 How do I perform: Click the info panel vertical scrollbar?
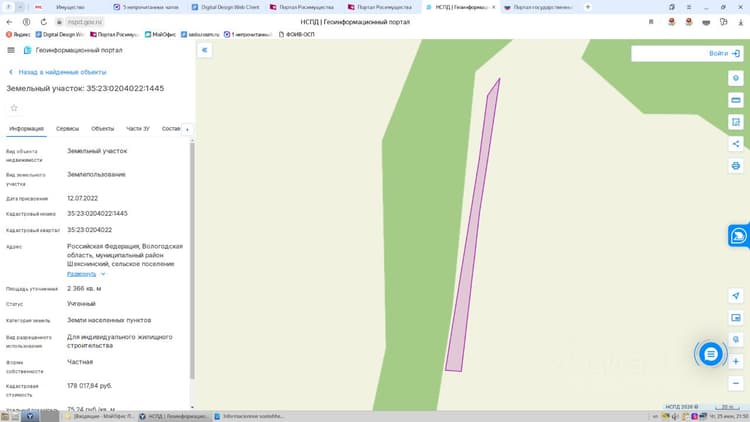pyautogui.click(x=192, y=261)
